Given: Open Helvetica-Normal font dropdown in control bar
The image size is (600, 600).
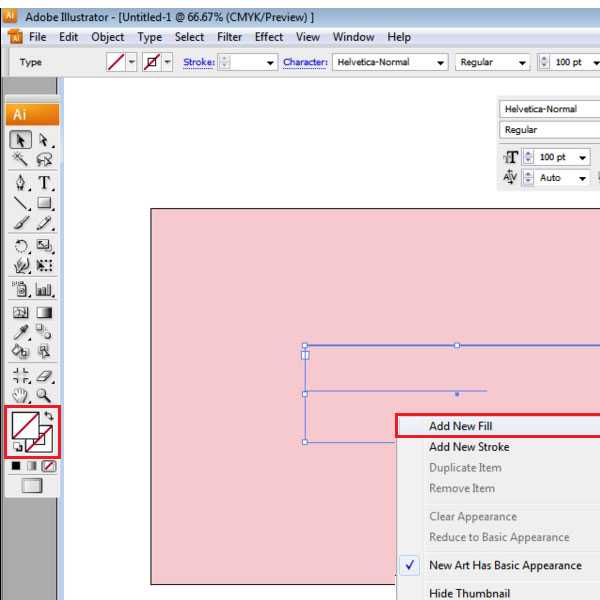Looking at the screenshot, I should pos(441,62).
